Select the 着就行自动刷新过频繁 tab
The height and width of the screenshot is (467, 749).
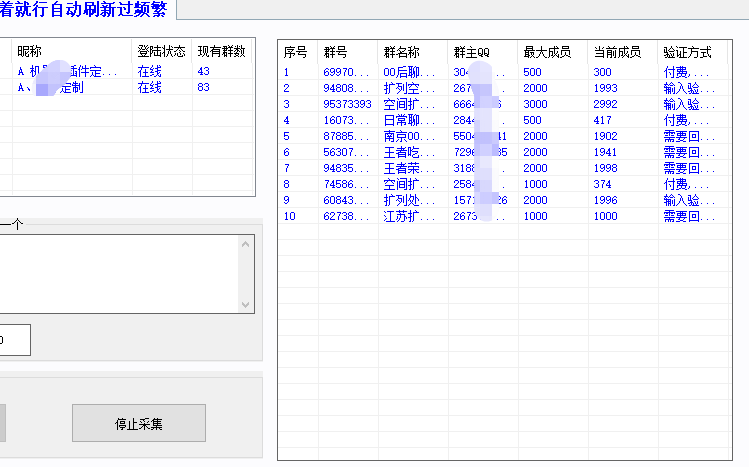86,9
